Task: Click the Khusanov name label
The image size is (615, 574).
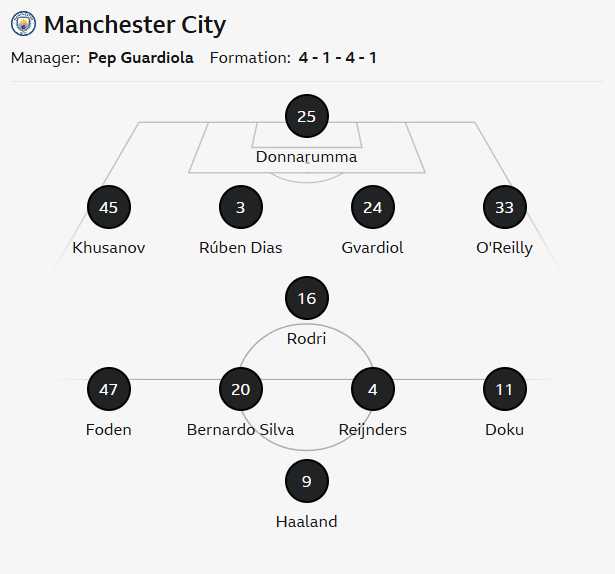Action: pyautogui.click(x=109, y=248)
